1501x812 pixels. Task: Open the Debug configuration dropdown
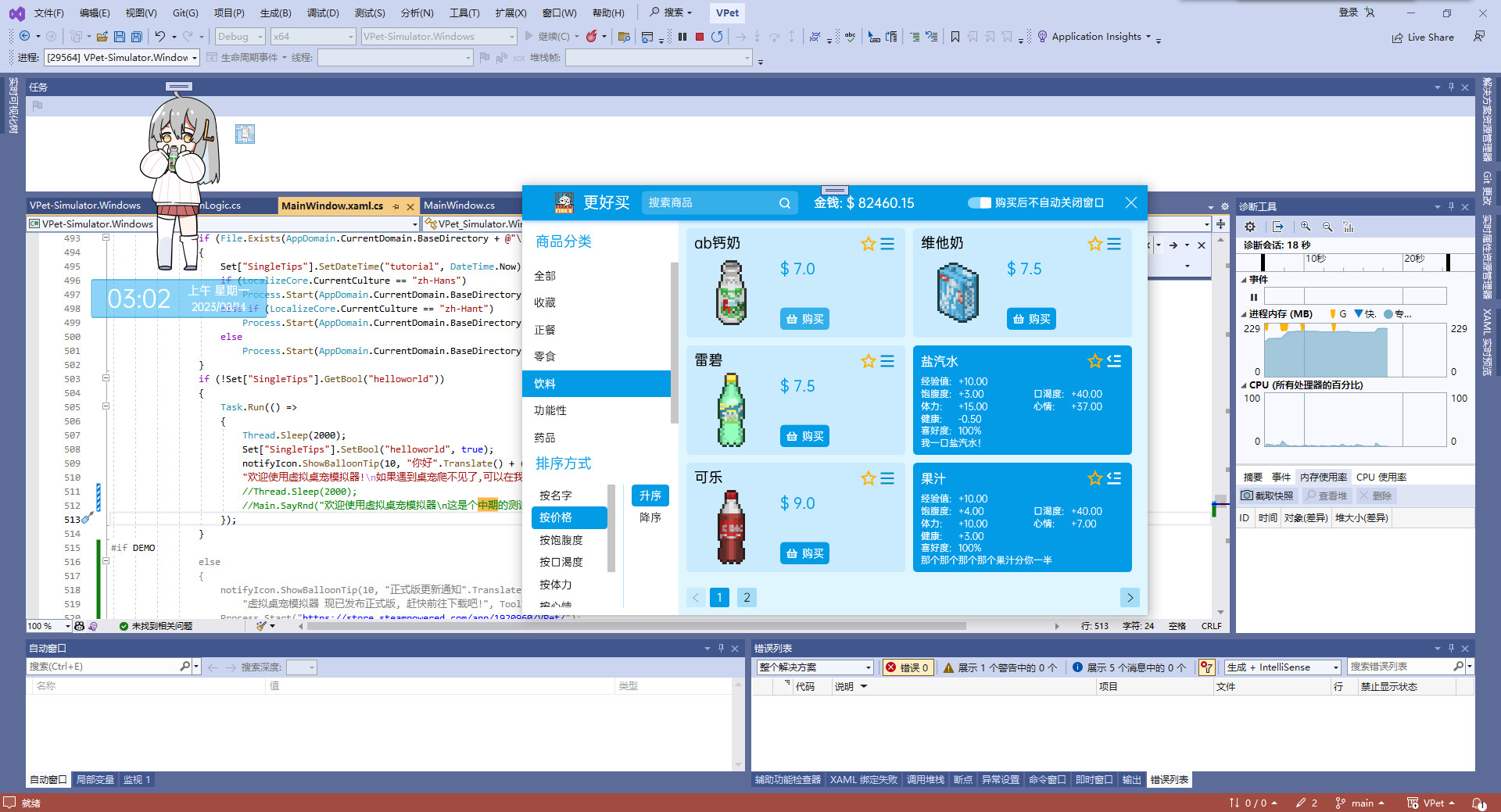click(x=241, y=37)
